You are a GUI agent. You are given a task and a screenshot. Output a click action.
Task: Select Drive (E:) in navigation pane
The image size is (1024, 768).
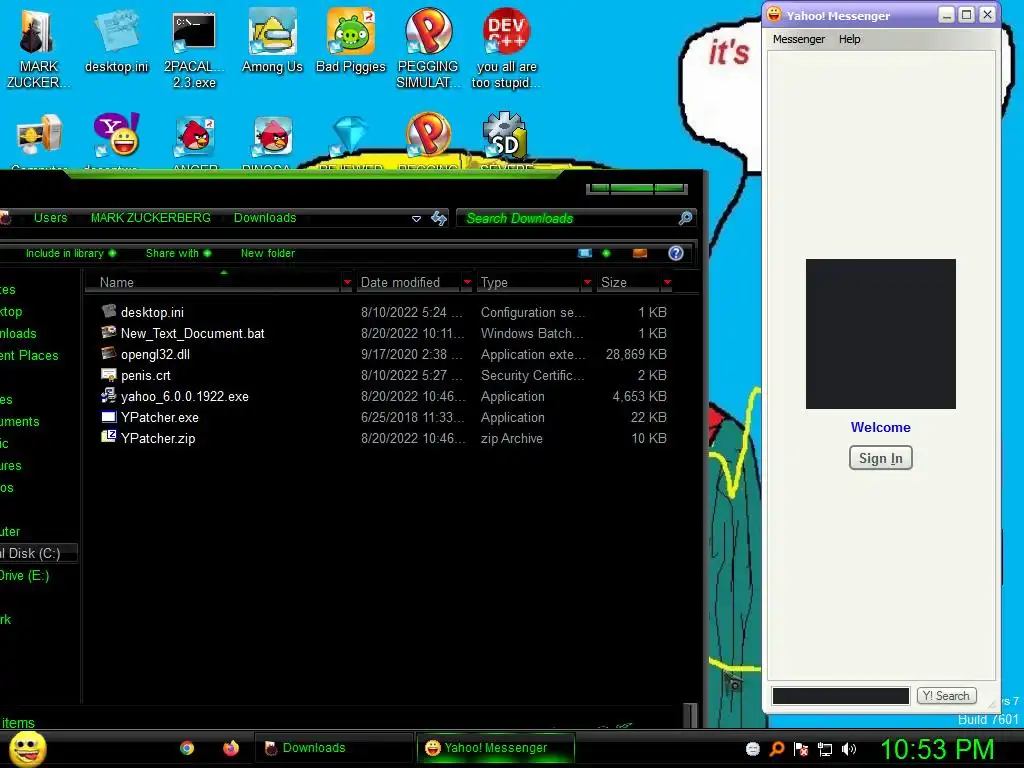[25, 575]
